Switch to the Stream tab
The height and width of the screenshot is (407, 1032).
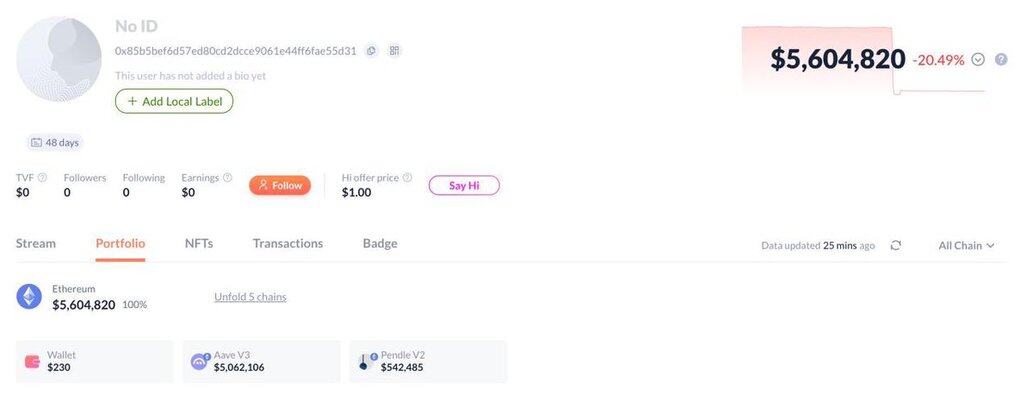click(x=36, y=243)
